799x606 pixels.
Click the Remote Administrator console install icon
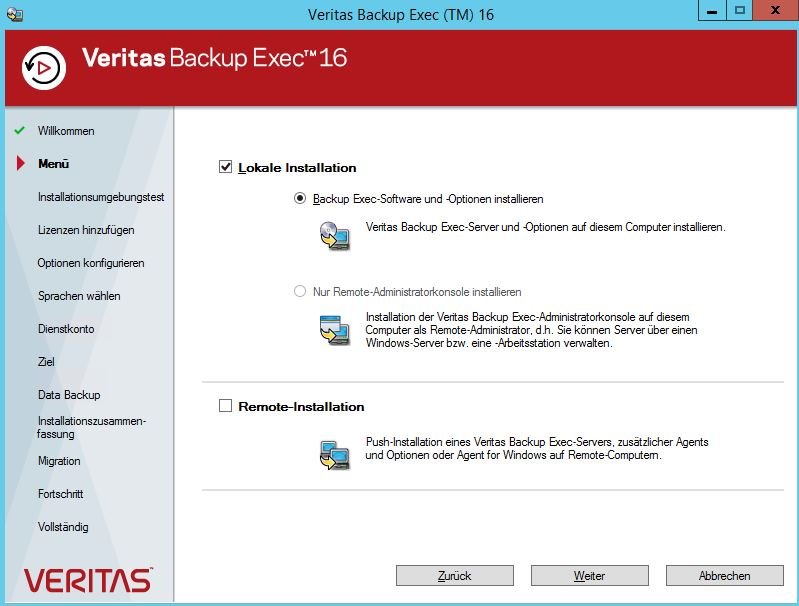335,330
